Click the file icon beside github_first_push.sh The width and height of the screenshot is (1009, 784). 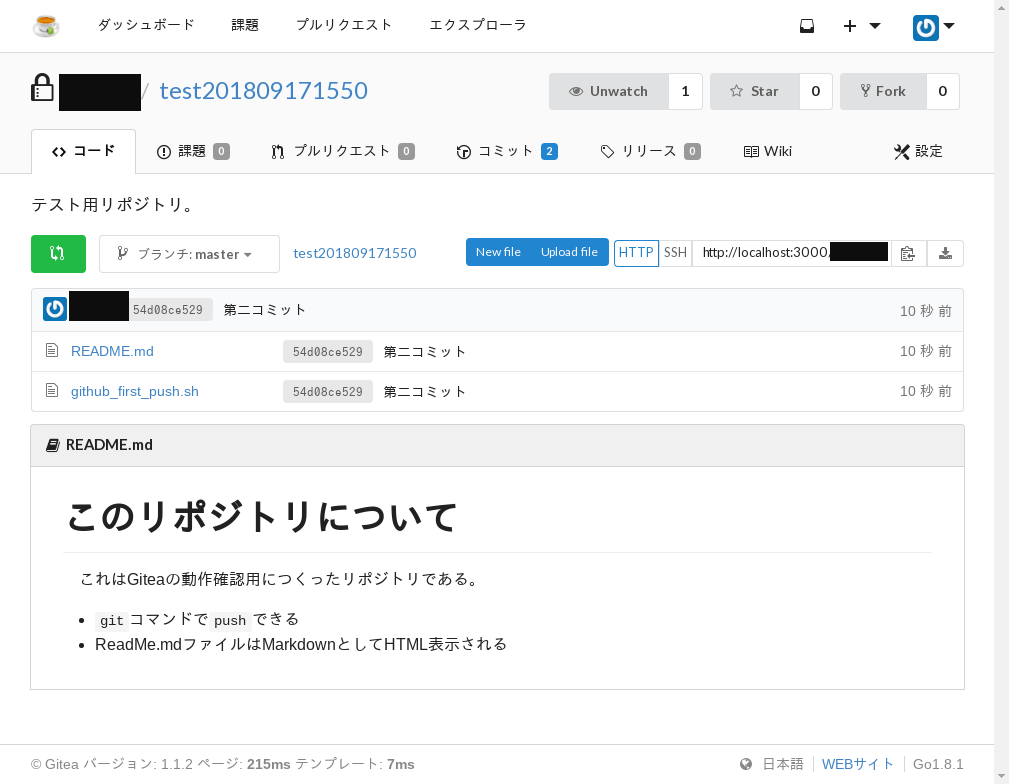52,391
